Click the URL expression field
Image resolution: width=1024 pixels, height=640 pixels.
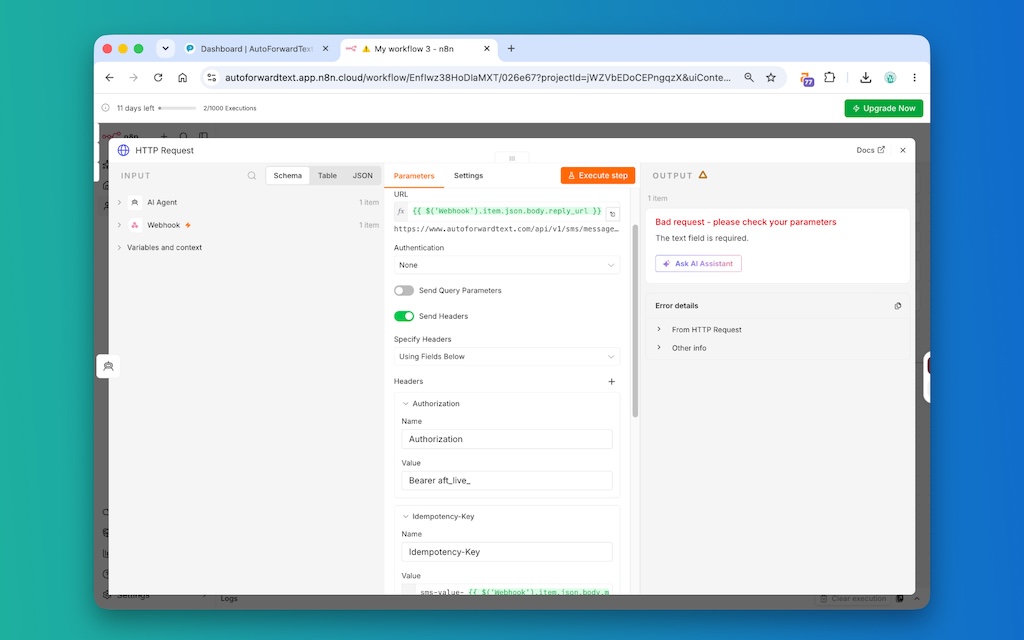[506, 211]
